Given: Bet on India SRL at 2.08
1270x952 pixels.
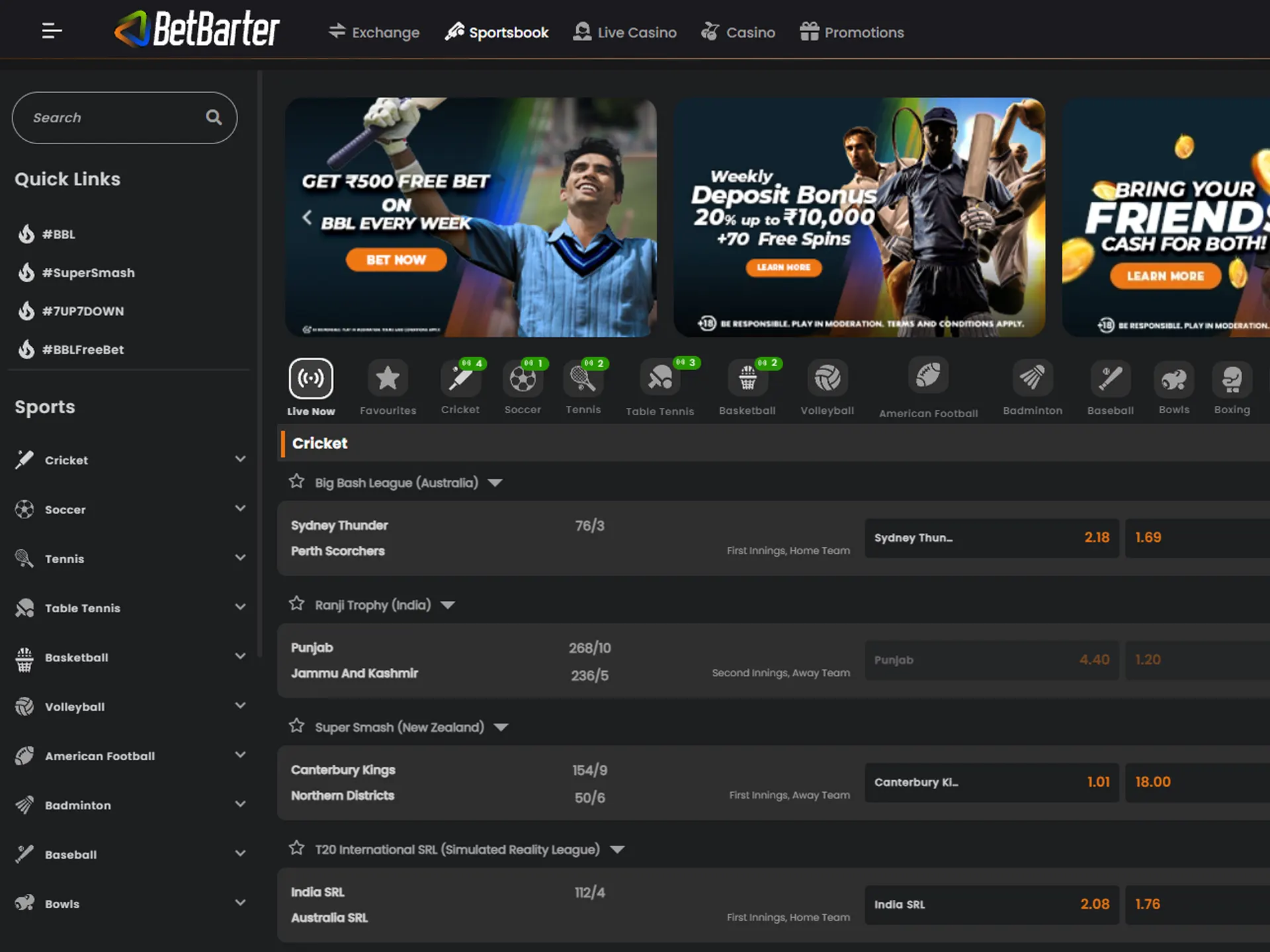Looking at the screenshot, I should [x=992, y=904].
